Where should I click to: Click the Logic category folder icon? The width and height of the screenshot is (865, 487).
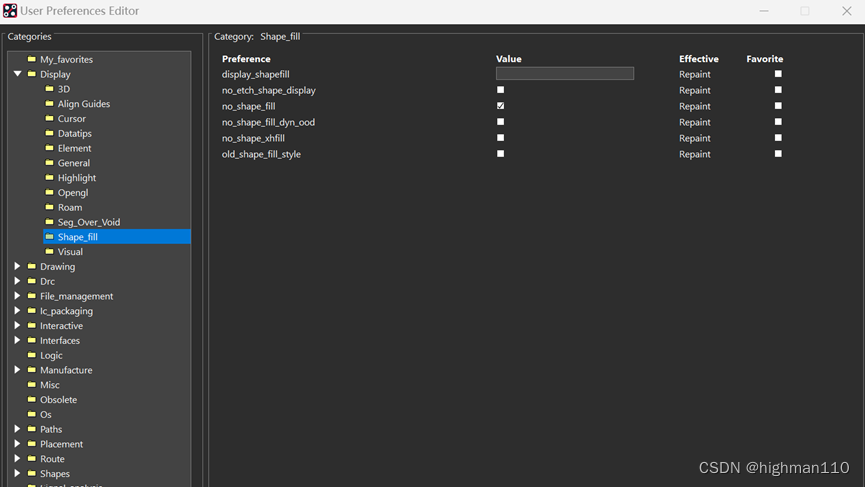click(32, 356)
